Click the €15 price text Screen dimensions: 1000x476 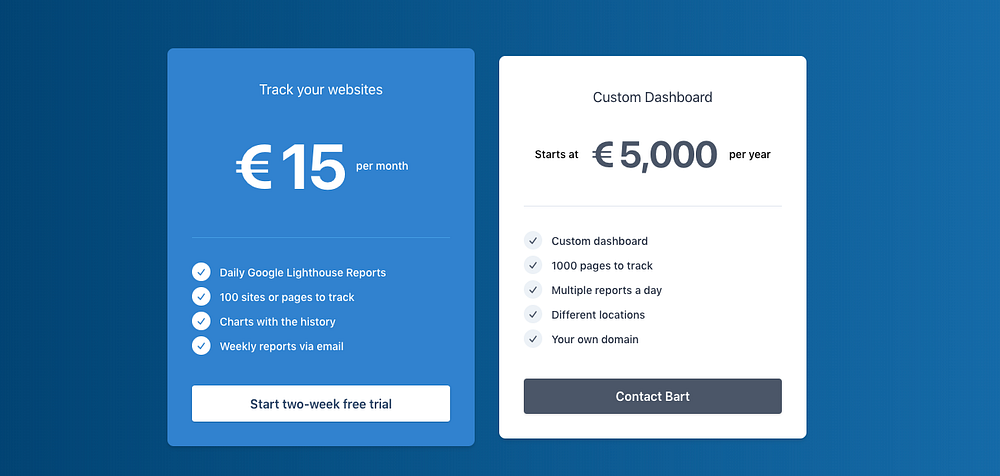click(x=291, y=167)
